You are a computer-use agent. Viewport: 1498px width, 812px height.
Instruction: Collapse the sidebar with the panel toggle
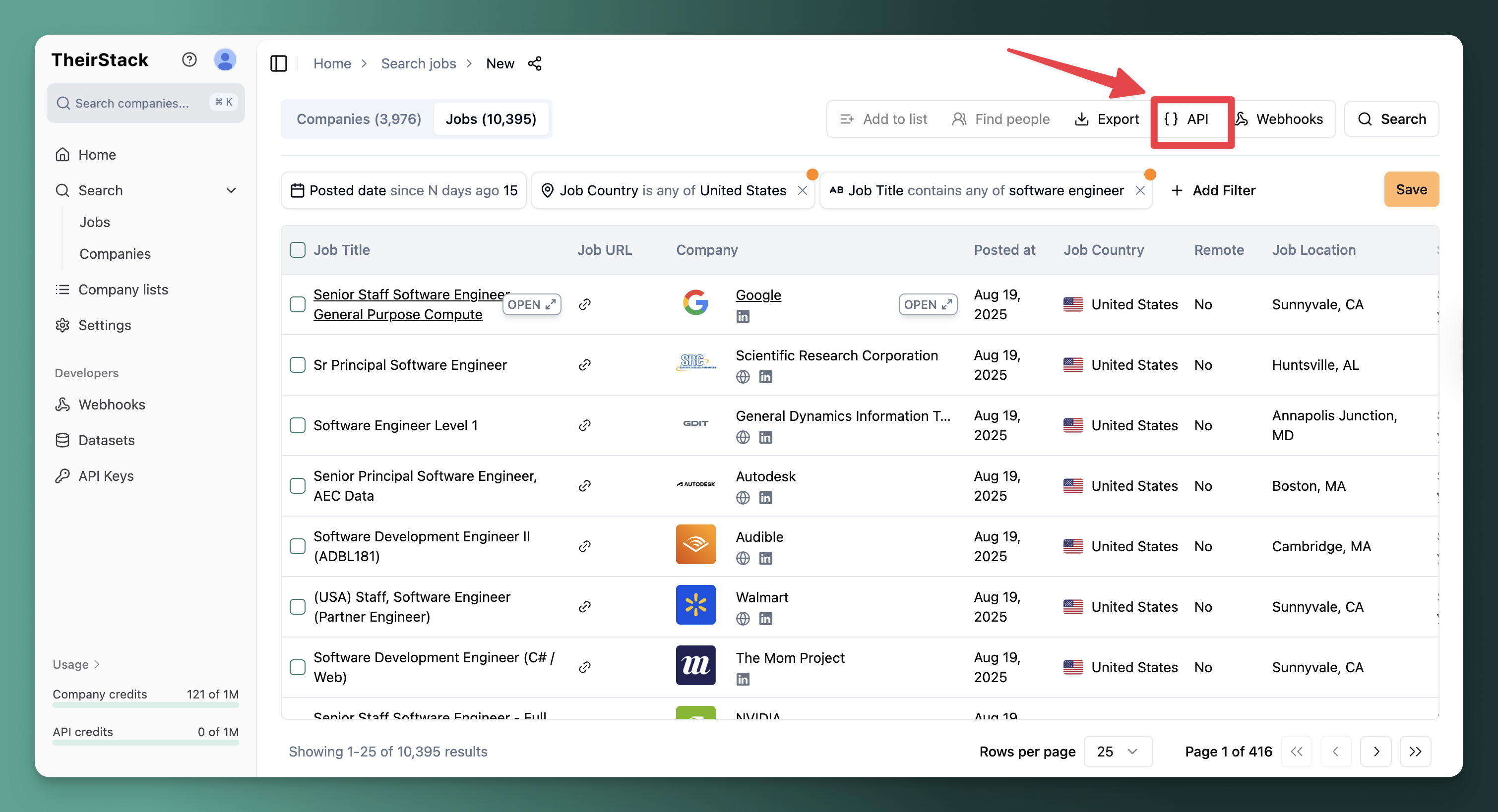click(279, 63)
